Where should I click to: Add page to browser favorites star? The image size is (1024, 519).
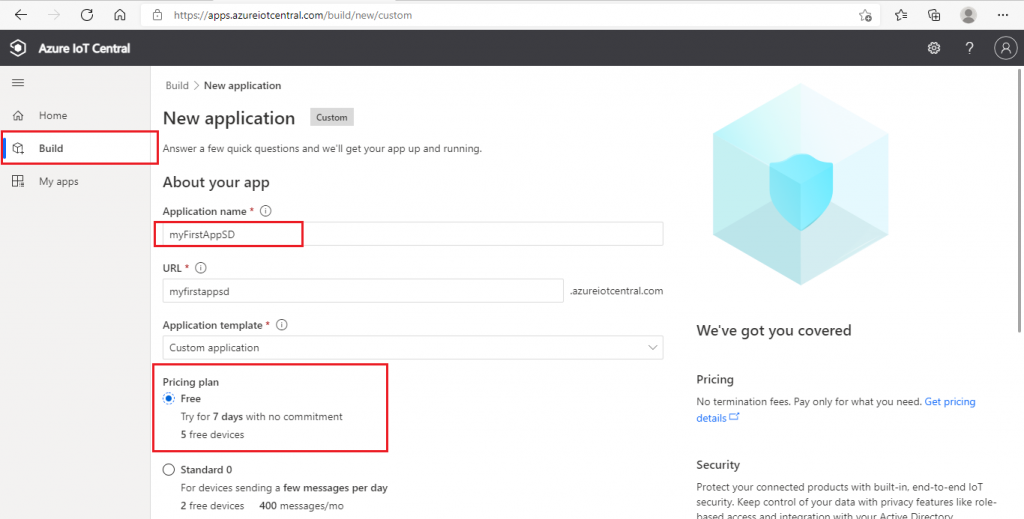point(865,15)
